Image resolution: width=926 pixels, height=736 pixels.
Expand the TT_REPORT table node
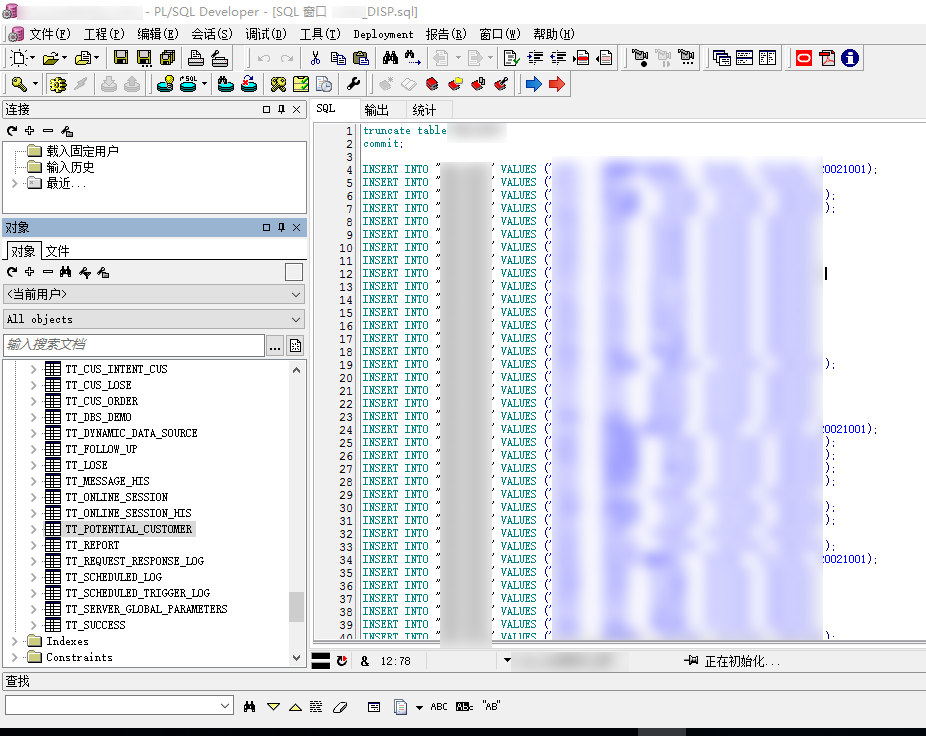tap(34, 545)
